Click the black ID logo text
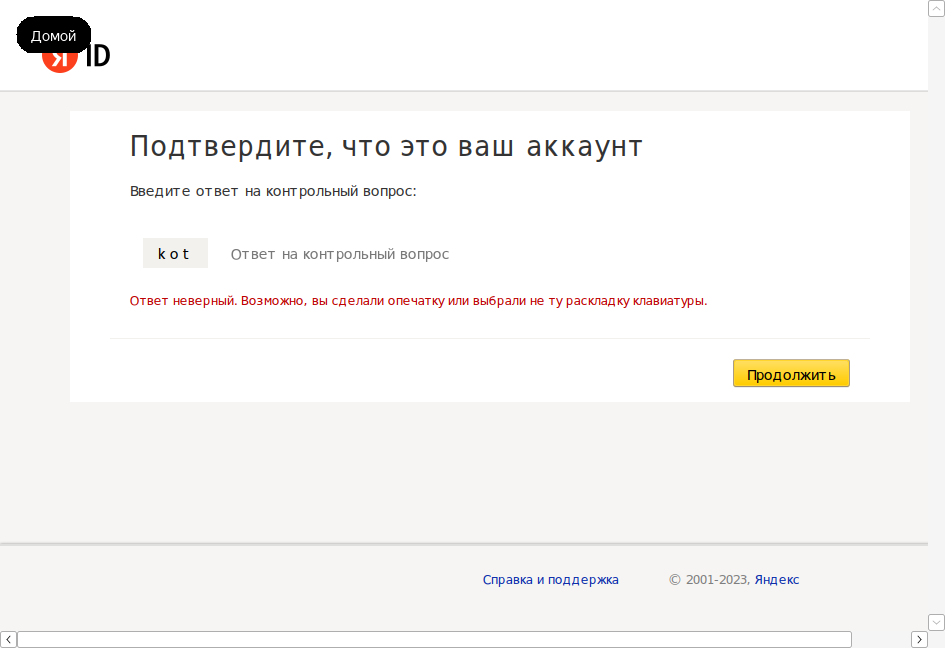This screenshot has height=648, width=945. click(98, 55)
